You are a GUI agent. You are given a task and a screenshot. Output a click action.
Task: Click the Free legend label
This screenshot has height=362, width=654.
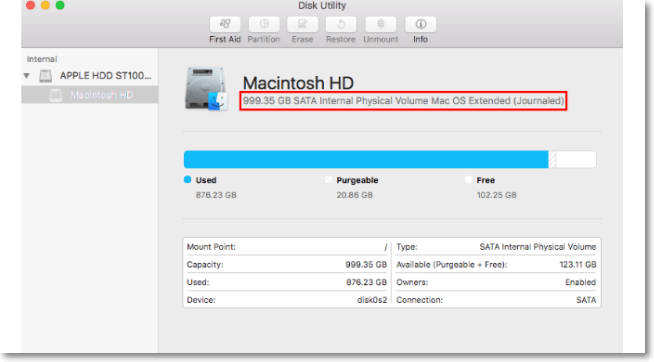pos(485,180)
